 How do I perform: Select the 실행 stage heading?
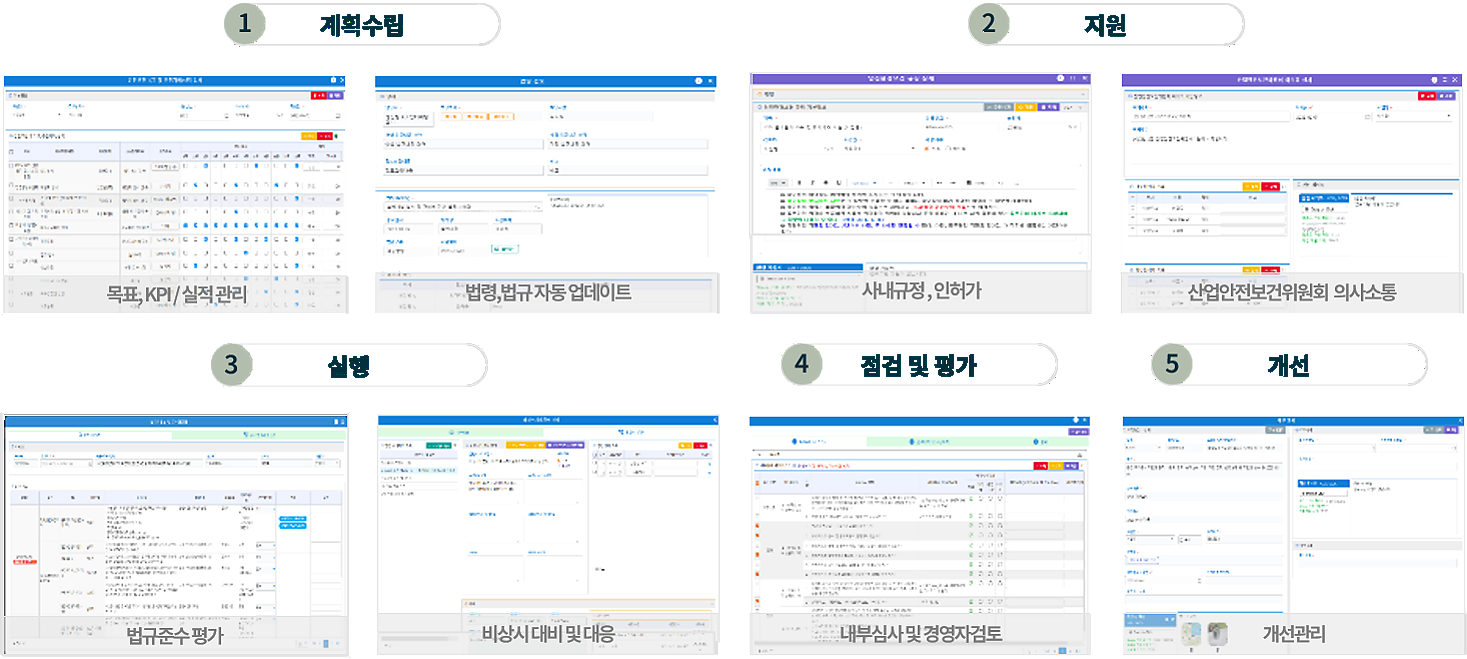pos(348,366)
